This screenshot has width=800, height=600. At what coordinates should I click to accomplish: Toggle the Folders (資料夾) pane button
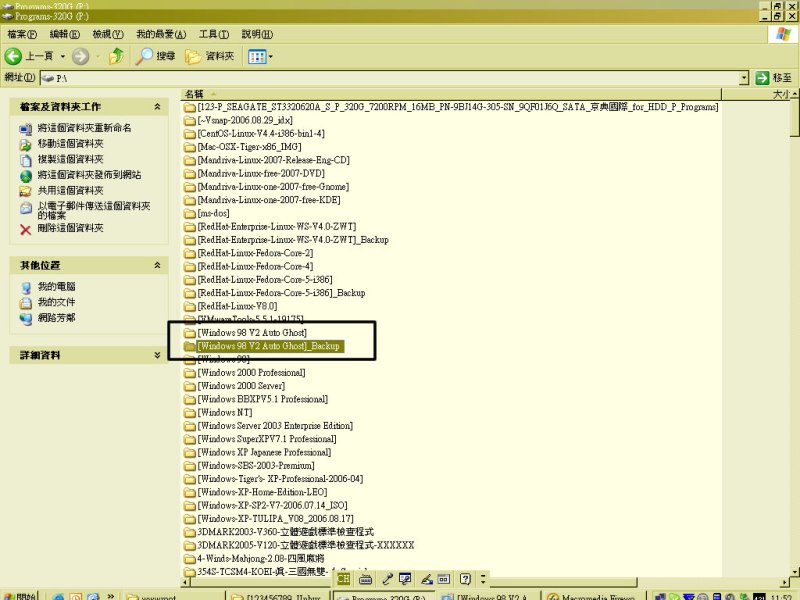click(209, 56)
